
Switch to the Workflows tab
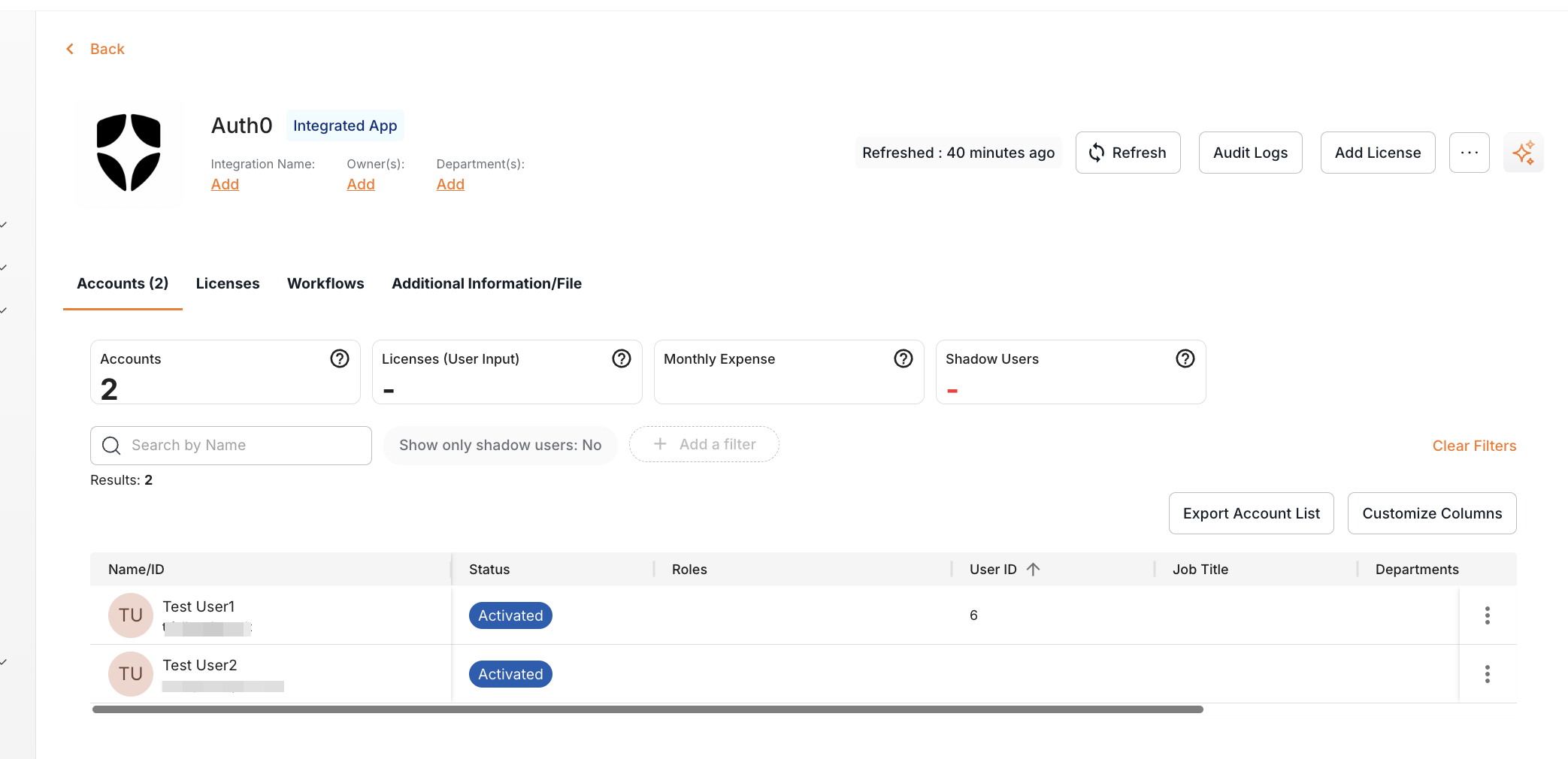coord(325,283)
